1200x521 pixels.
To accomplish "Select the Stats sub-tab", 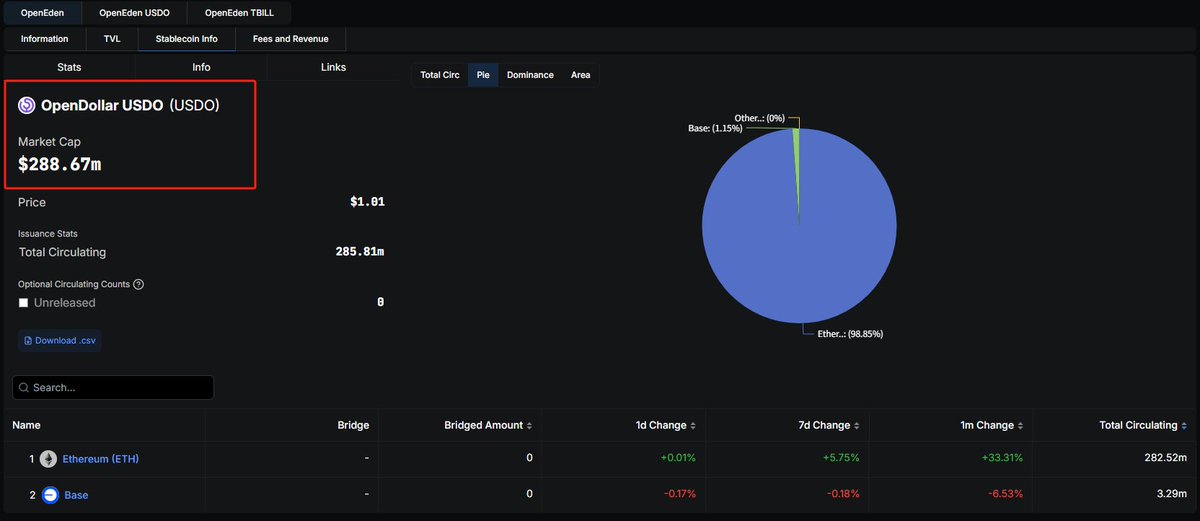I will 69,67.
